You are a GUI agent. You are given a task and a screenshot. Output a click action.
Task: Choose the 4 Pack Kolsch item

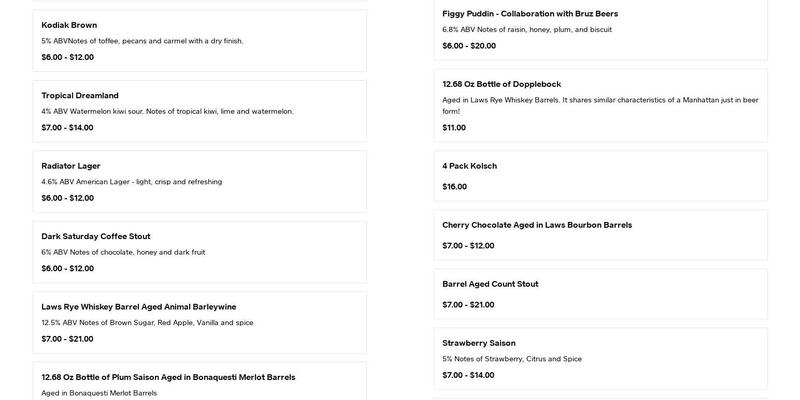(x=470, y=166)
